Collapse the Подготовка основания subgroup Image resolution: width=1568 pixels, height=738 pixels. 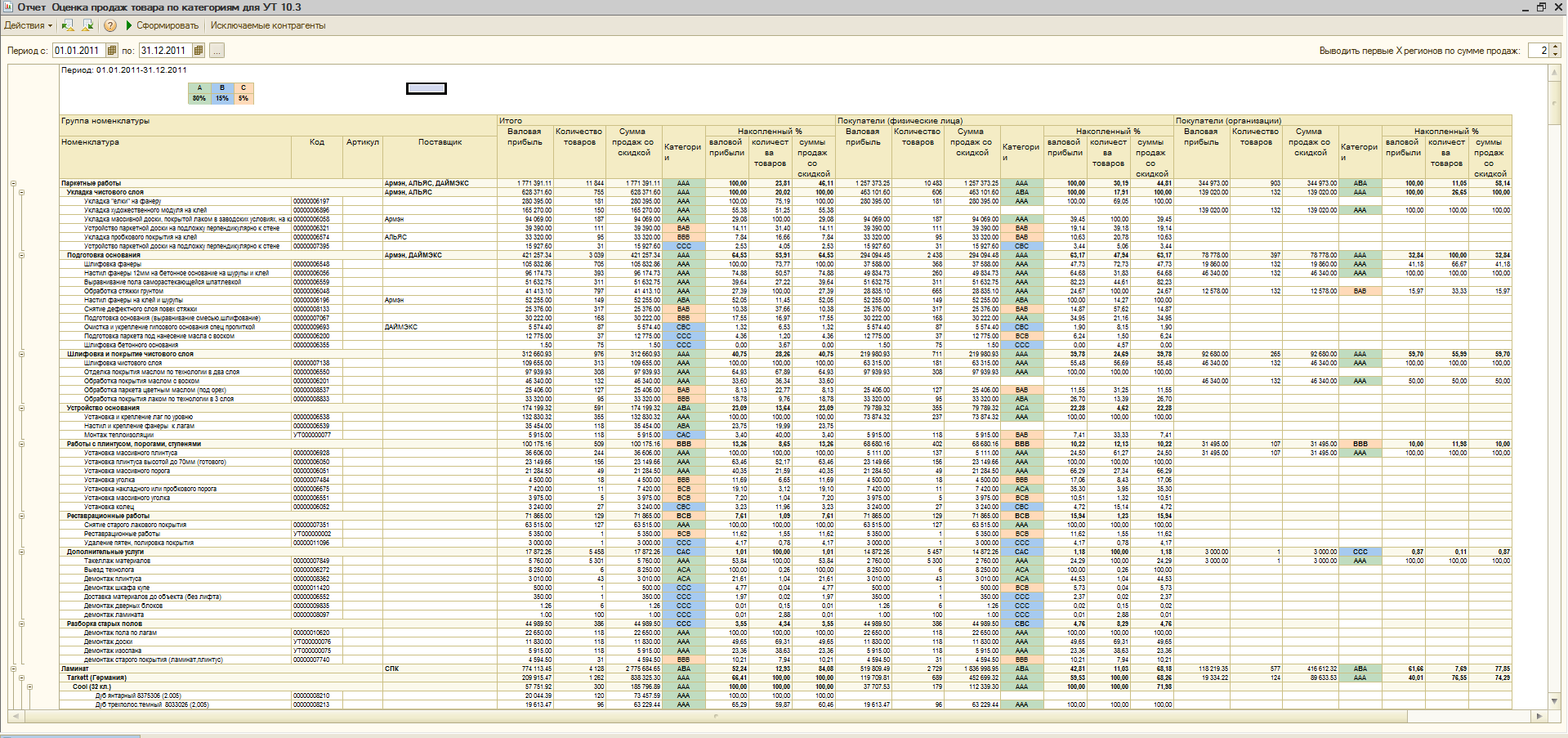click(21, 255)
